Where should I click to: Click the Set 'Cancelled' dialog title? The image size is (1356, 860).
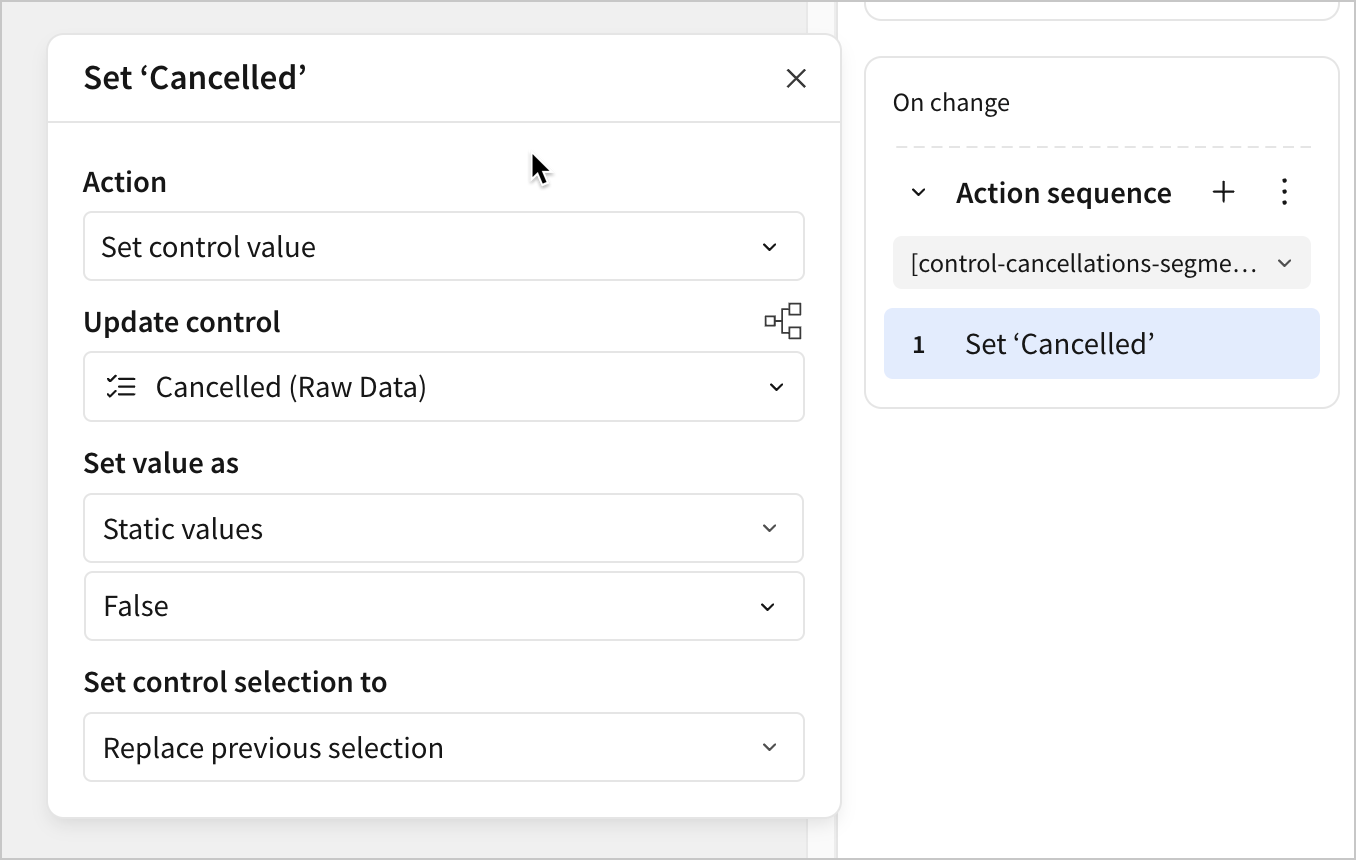(195, 78)
